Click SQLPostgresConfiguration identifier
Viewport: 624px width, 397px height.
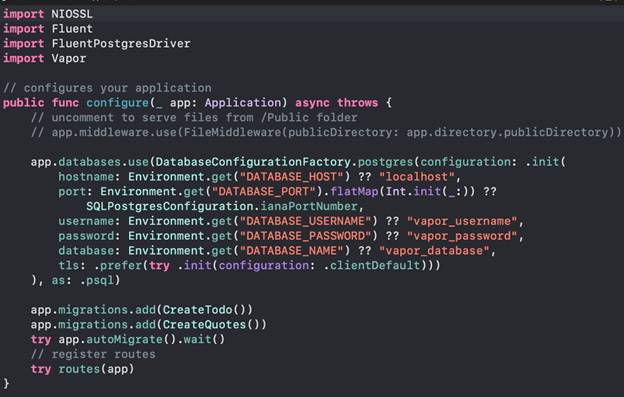point(170,206)
